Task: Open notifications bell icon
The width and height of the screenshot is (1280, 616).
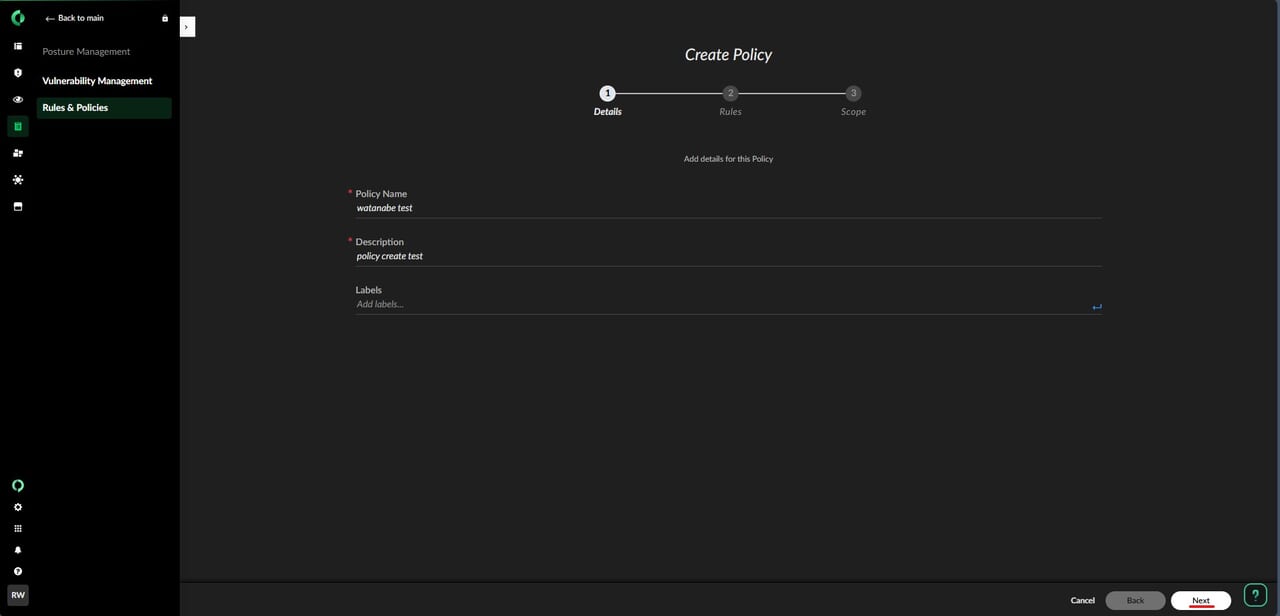Action: 18,550
